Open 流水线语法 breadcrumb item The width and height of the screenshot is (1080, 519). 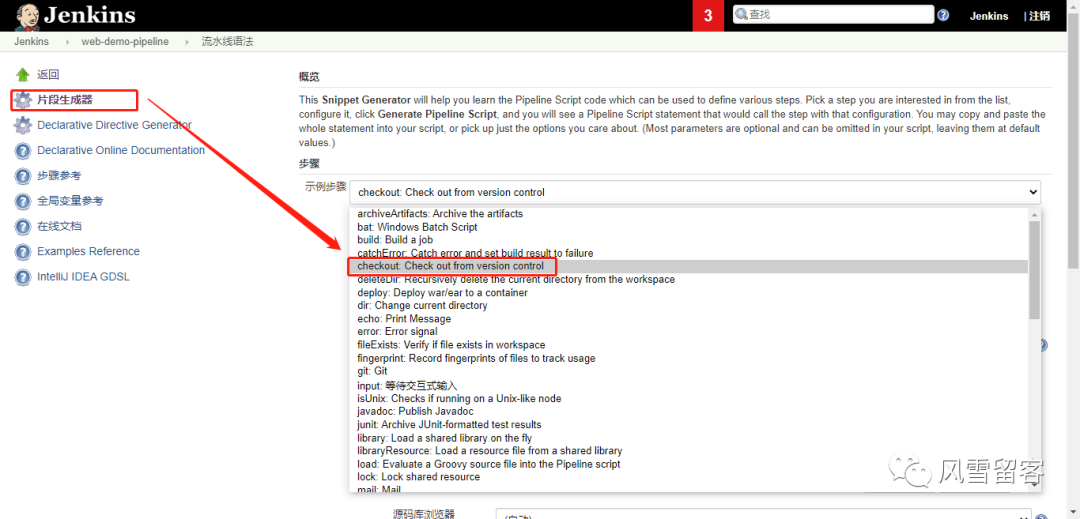click(x=227, y=41)
